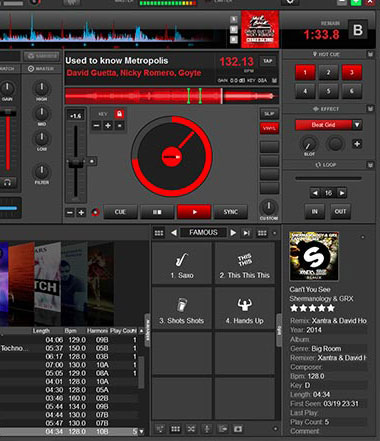Click the pitch slider handle
The width and height of the screenshot is (380, 441).
76,164
